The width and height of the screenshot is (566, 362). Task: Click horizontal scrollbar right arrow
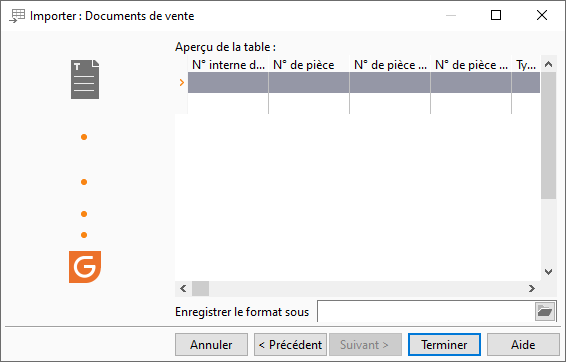pyautogui.click(x=532, y=288)
